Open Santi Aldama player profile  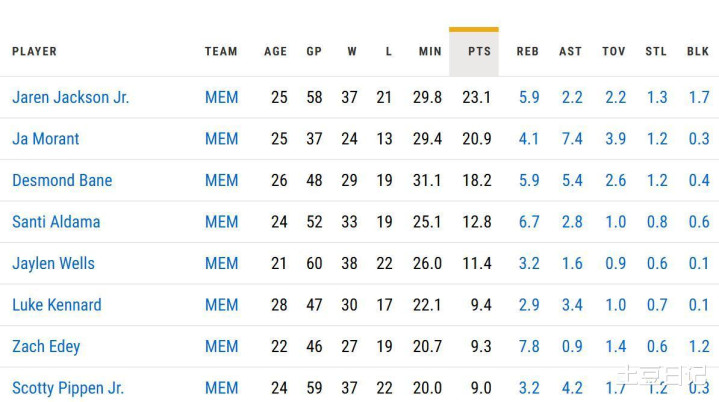(56, 221)
